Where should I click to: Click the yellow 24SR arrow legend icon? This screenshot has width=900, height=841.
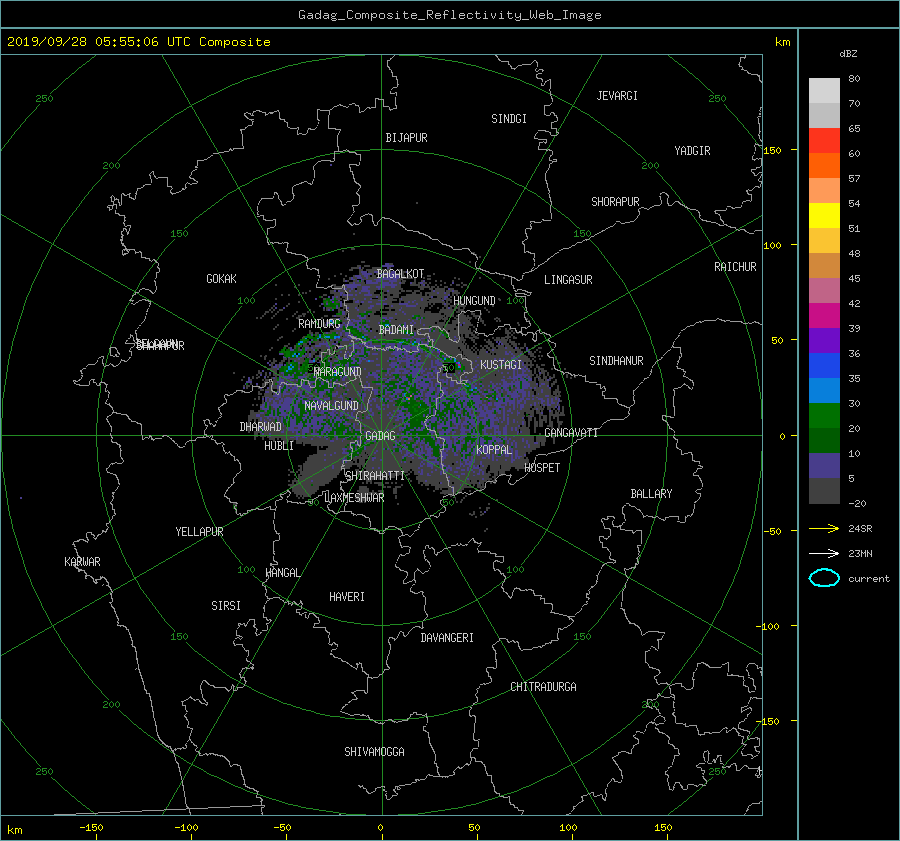click(824, 528)
